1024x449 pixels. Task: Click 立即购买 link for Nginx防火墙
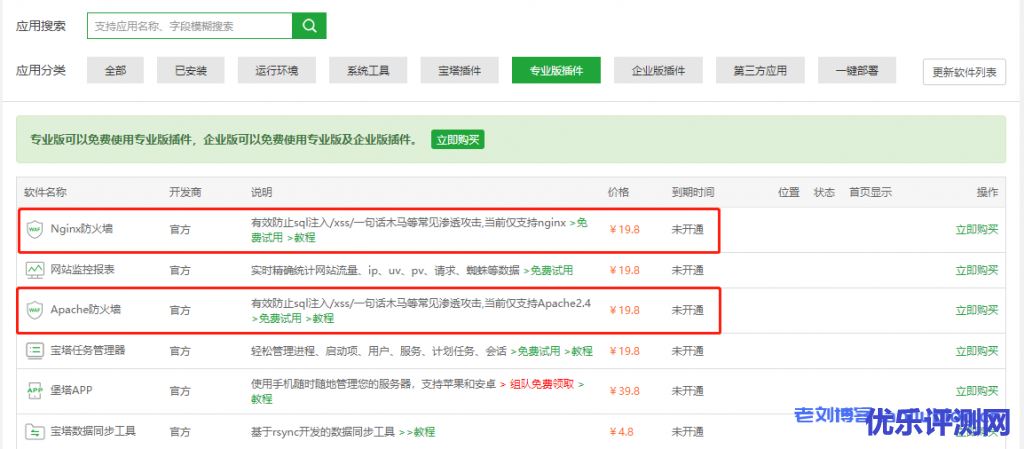[976, 229]
